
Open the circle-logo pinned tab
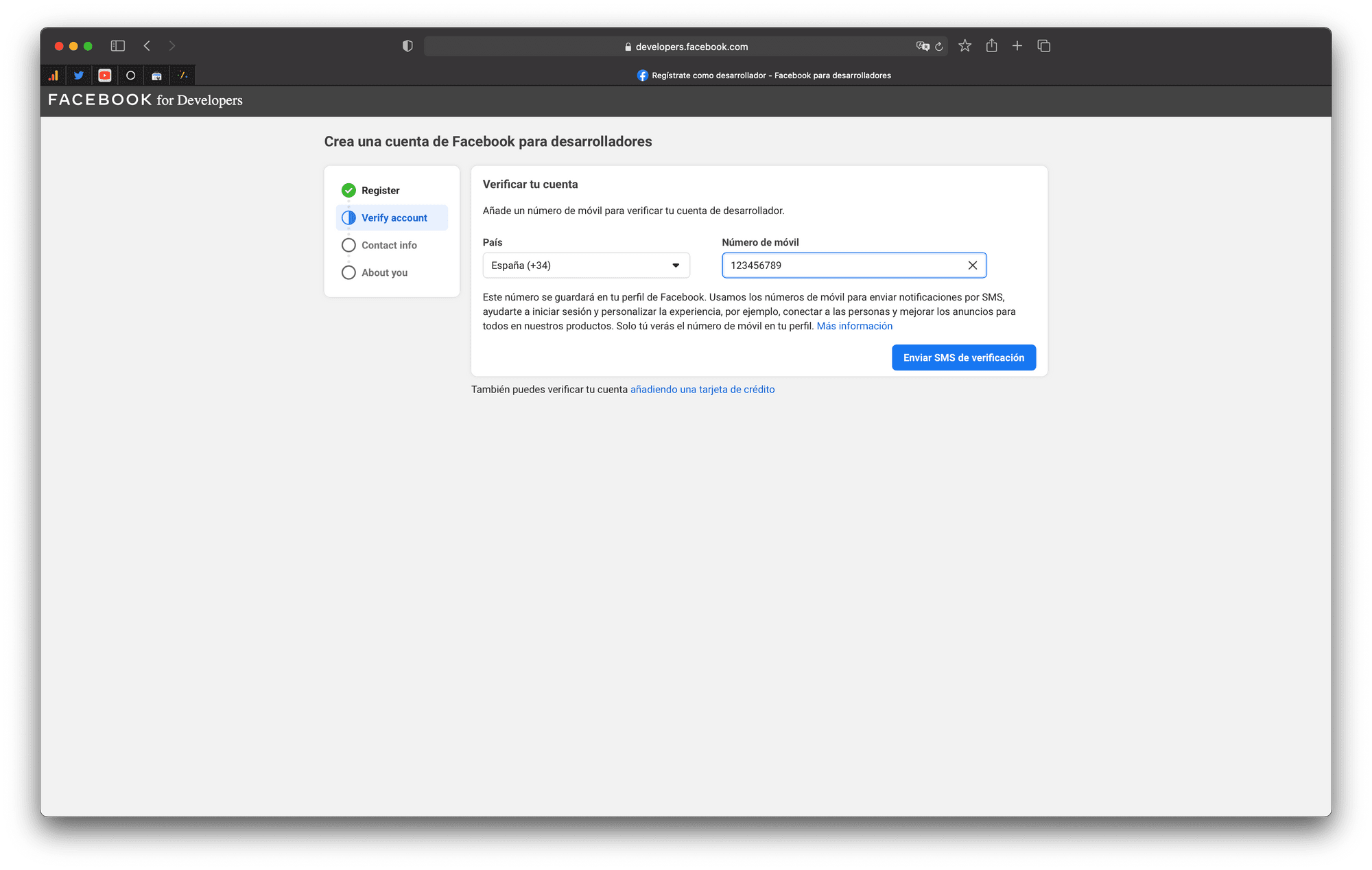(x=130, y=75)
